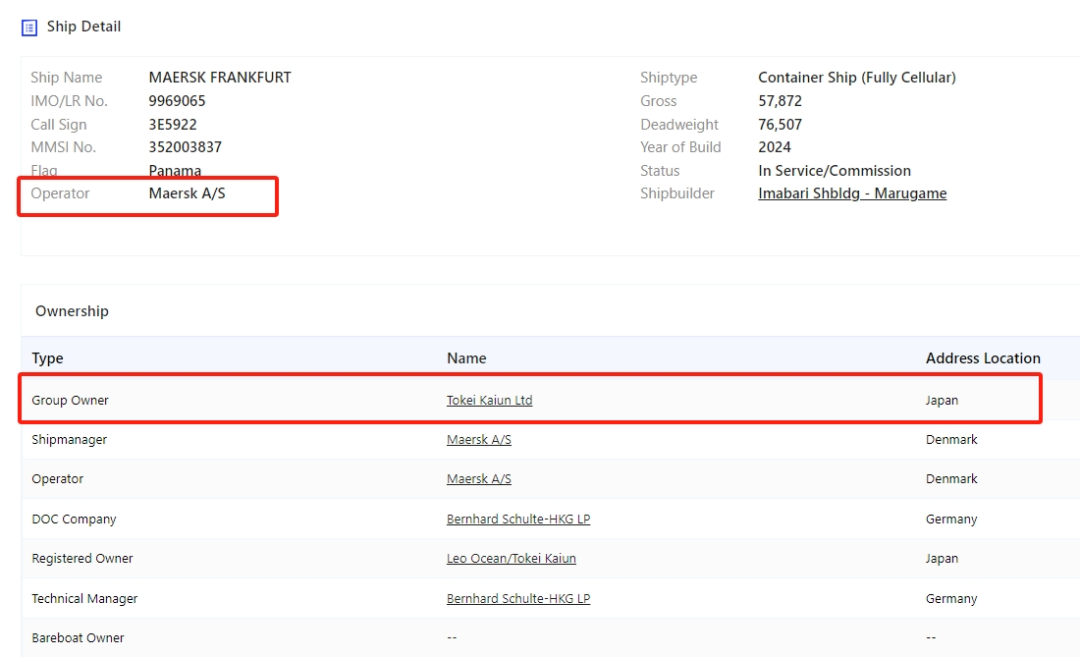
Task: Click the Group Owner type cell
Action: [70, 400]
